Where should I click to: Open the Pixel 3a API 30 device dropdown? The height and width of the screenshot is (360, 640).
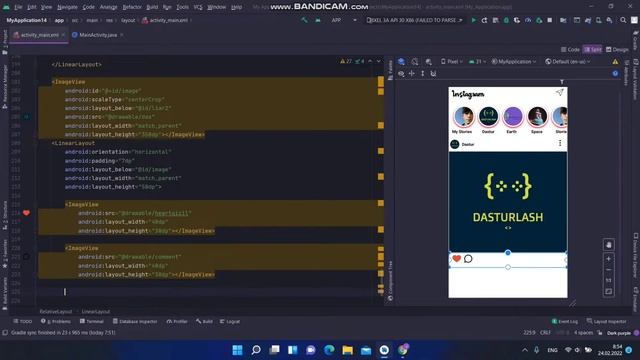pyautogui.click(x=415, y=20)
